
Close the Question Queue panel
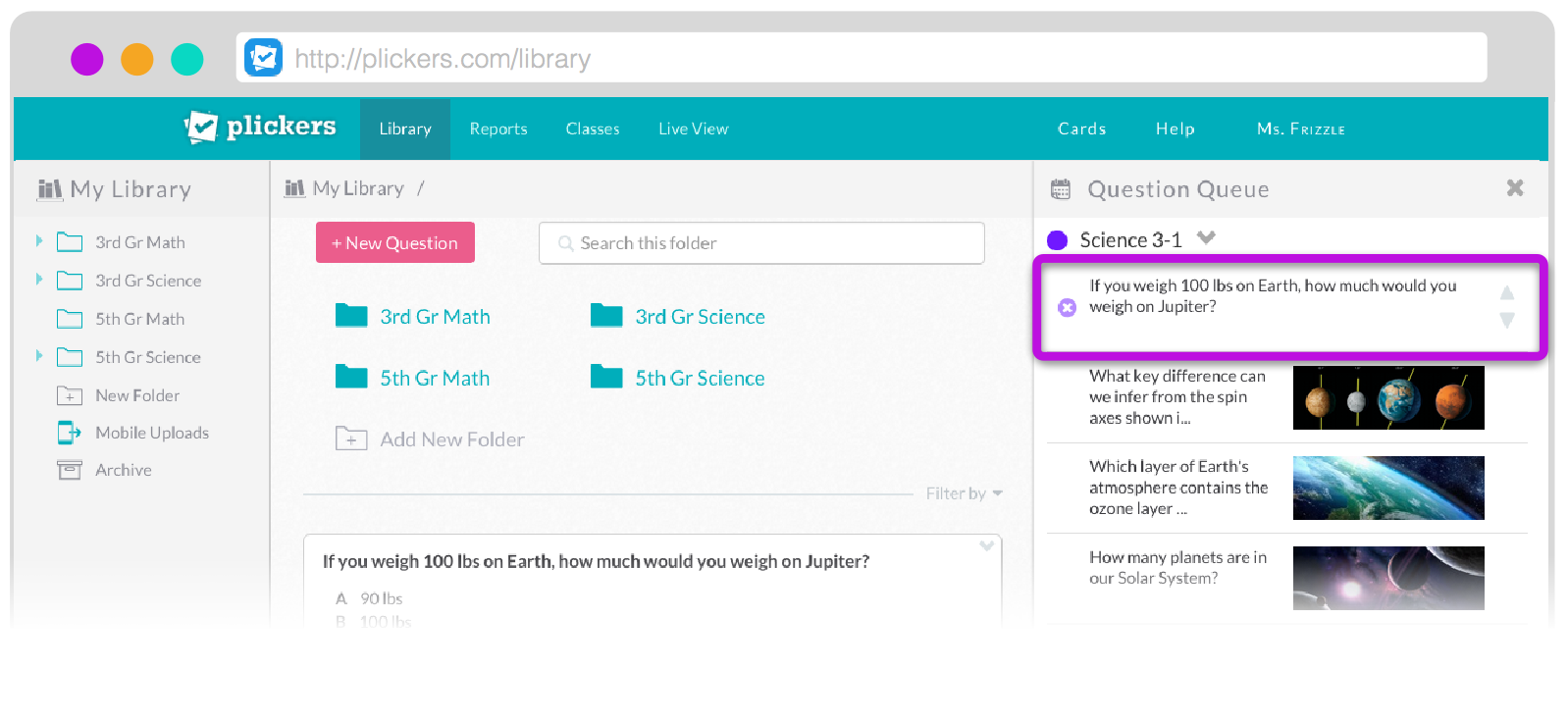point(1514,187)
